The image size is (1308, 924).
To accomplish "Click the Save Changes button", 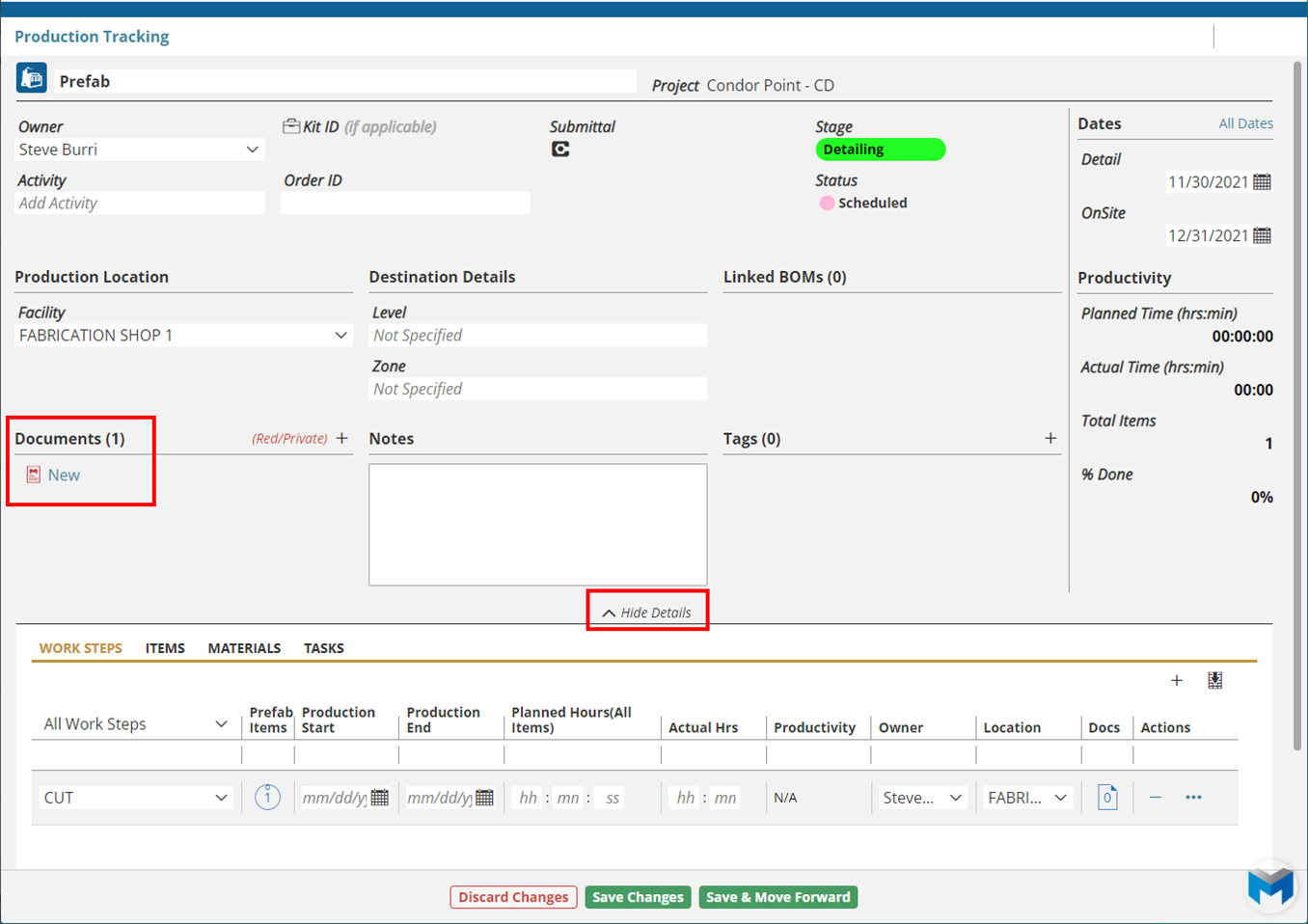I will [x=638, y=897].
